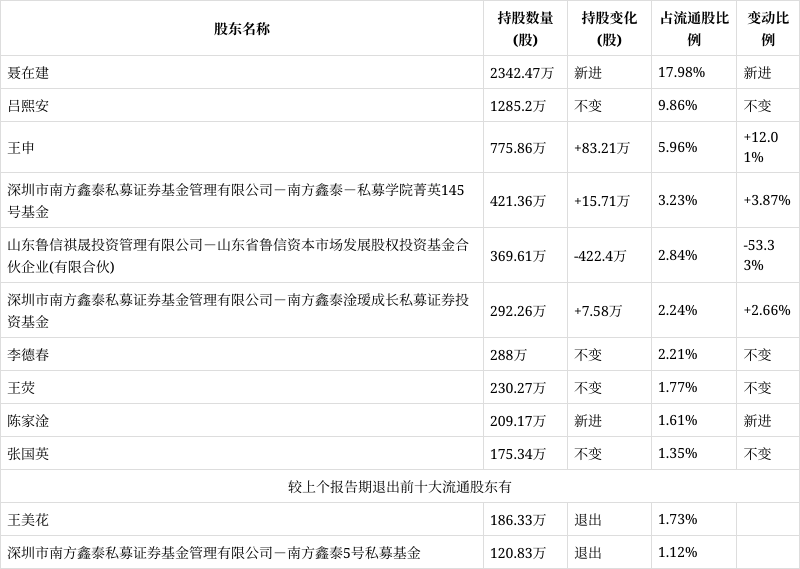Click 新进 holding change in 陈家淦 row
This screenshot has width=800, height=569.
[x=588, y=421]
